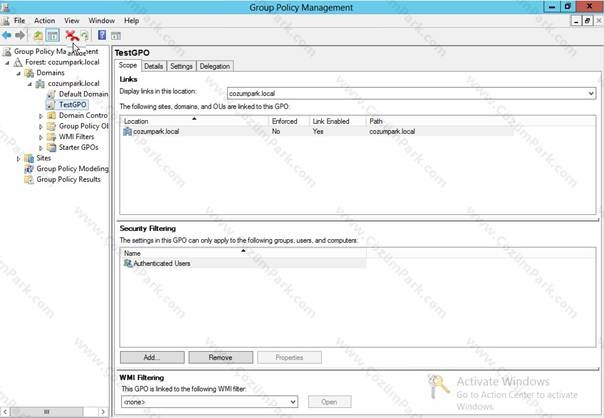Expand the Sites tree node
The image size is (604, 418).
18,158
